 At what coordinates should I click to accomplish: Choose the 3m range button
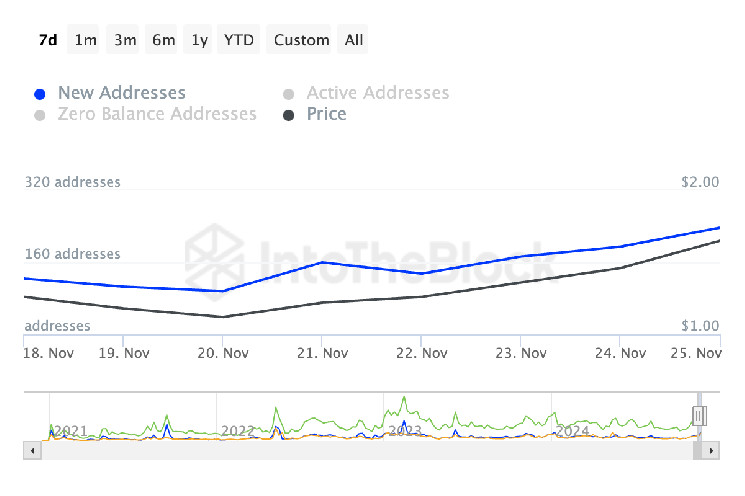tap(124, 39)
